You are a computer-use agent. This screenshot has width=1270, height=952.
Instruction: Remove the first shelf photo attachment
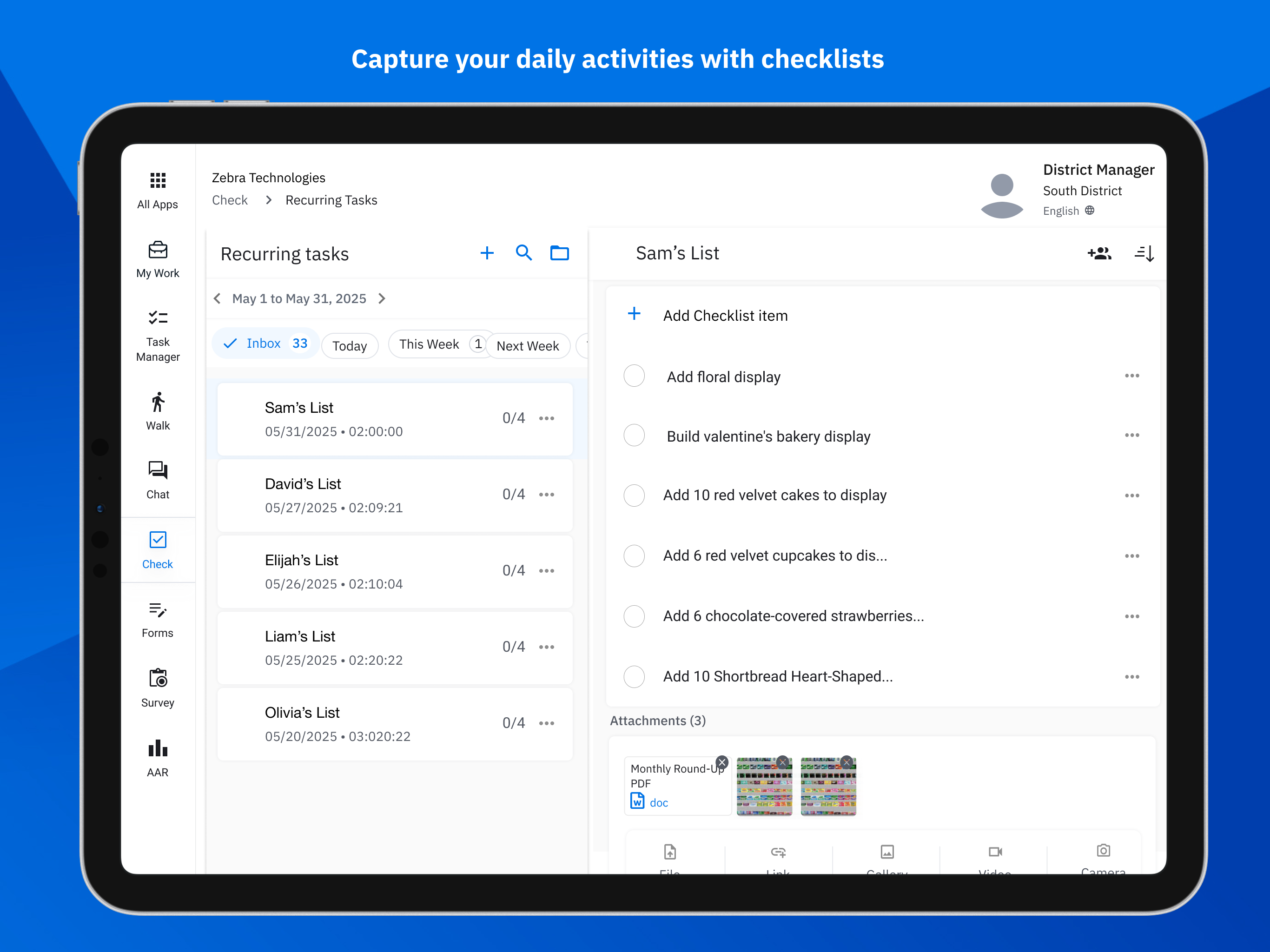click(x=782, y=762)
